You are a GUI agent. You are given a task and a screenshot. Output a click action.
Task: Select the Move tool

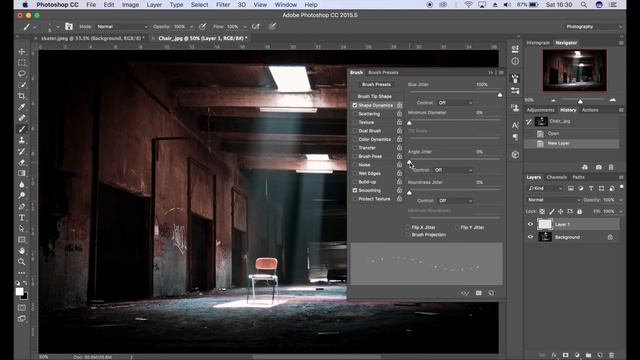coord(22,51)
